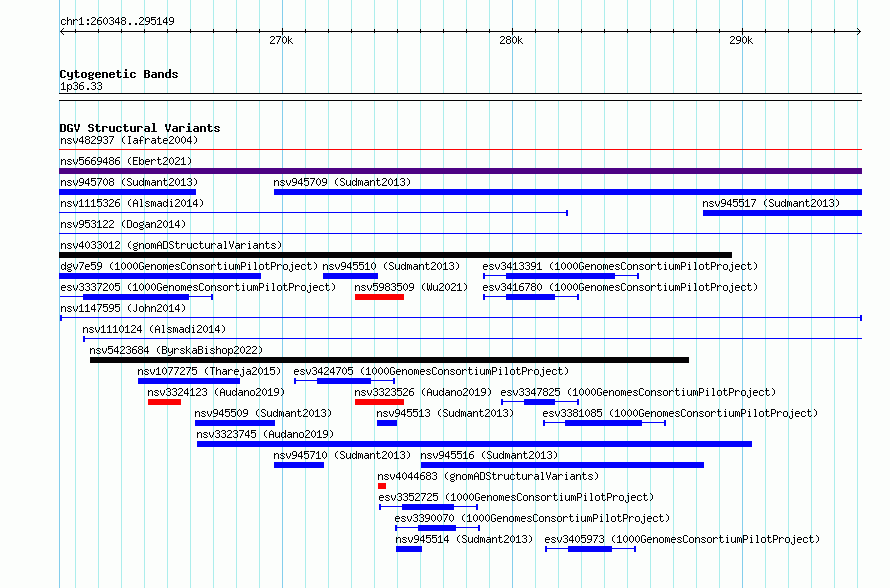Click the blue nsv945517 variant bar
This screenshot has height=588, width=890.
(x=782, y=213)
